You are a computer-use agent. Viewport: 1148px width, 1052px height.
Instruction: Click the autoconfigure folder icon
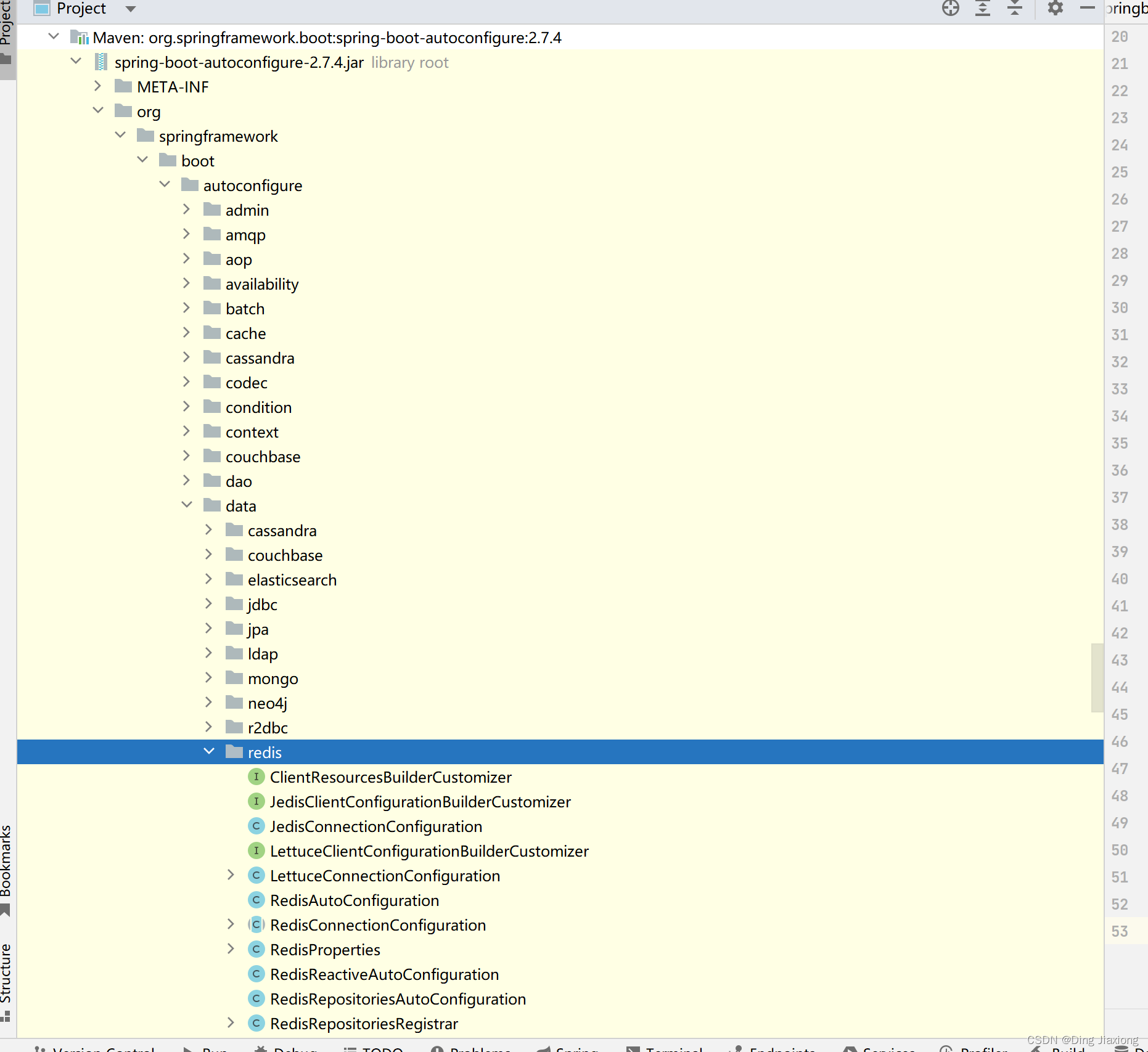(190, 185)
